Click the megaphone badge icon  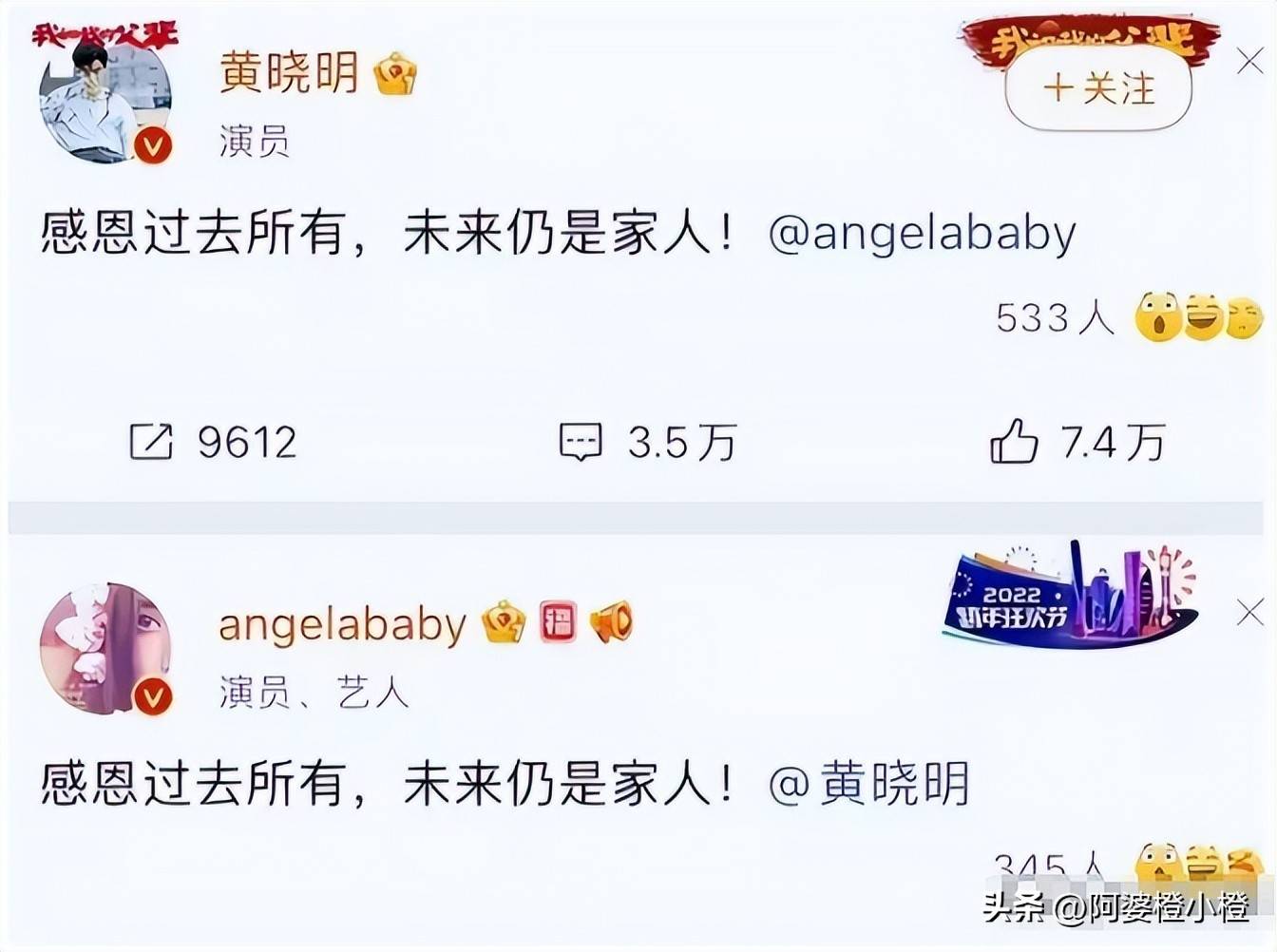tap(611, 623)
